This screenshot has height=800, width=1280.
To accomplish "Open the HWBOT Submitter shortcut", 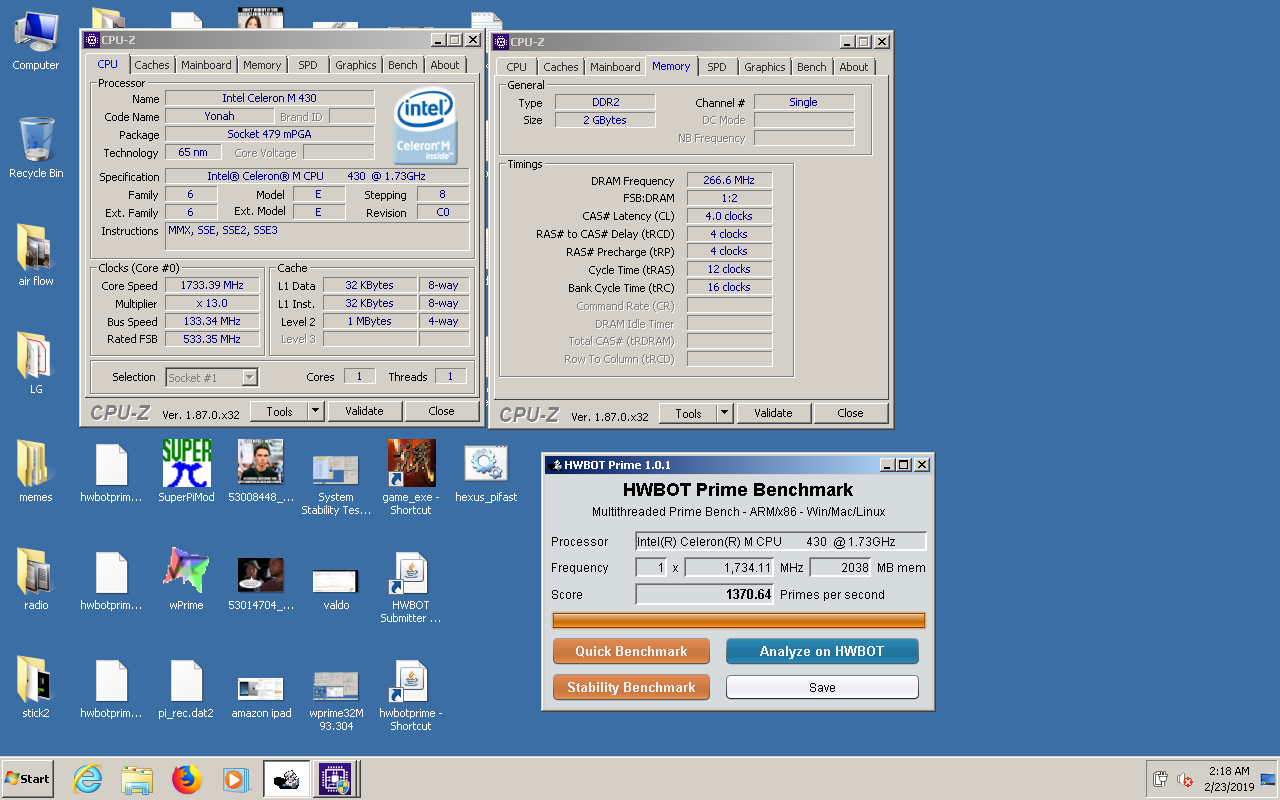I will (x=411, y=586).
